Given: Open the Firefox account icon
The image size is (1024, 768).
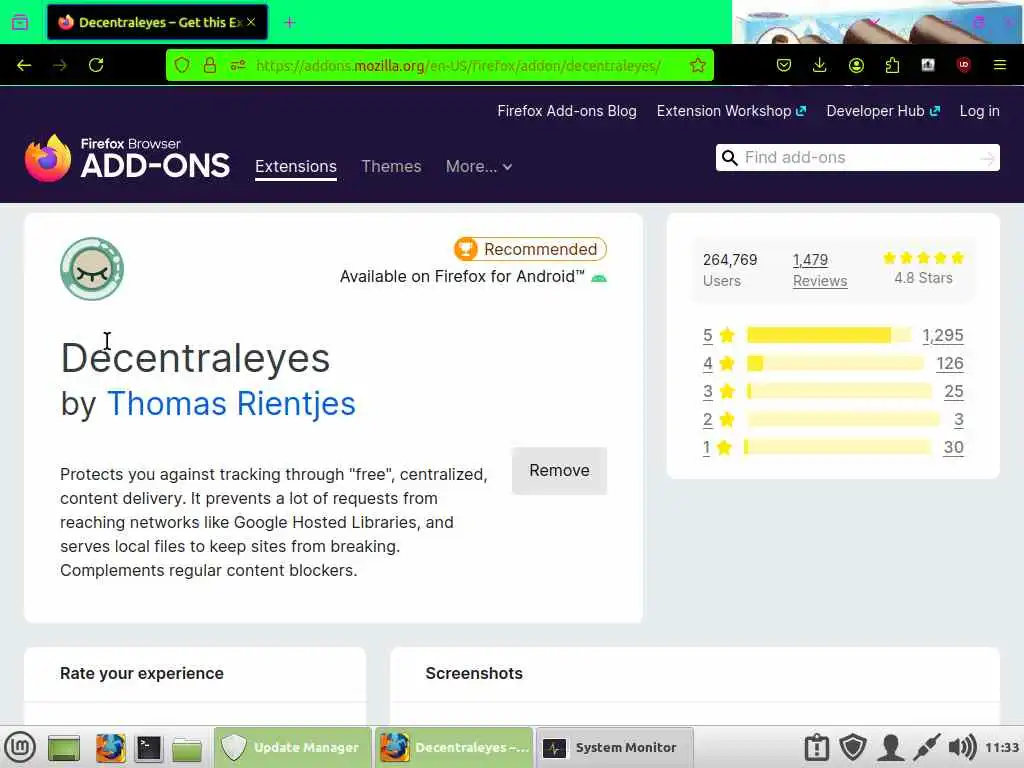Looking at the screenshot, I should point(856,65).
